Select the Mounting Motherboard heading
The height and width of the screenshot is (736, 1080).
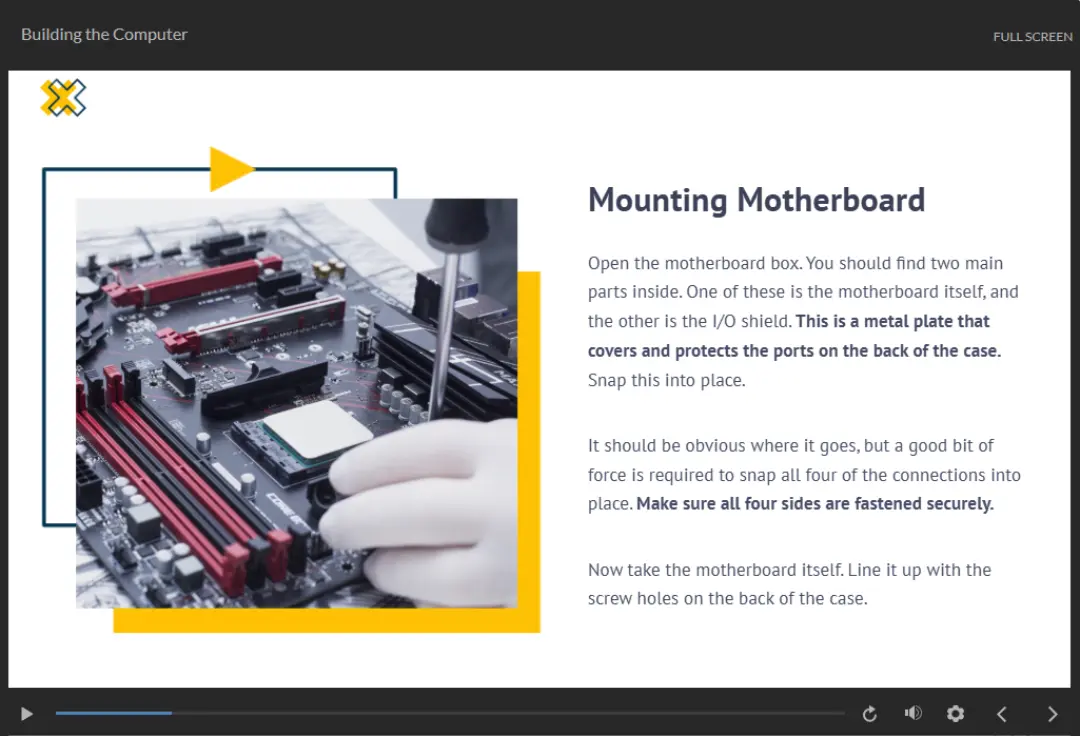point(756,200)
